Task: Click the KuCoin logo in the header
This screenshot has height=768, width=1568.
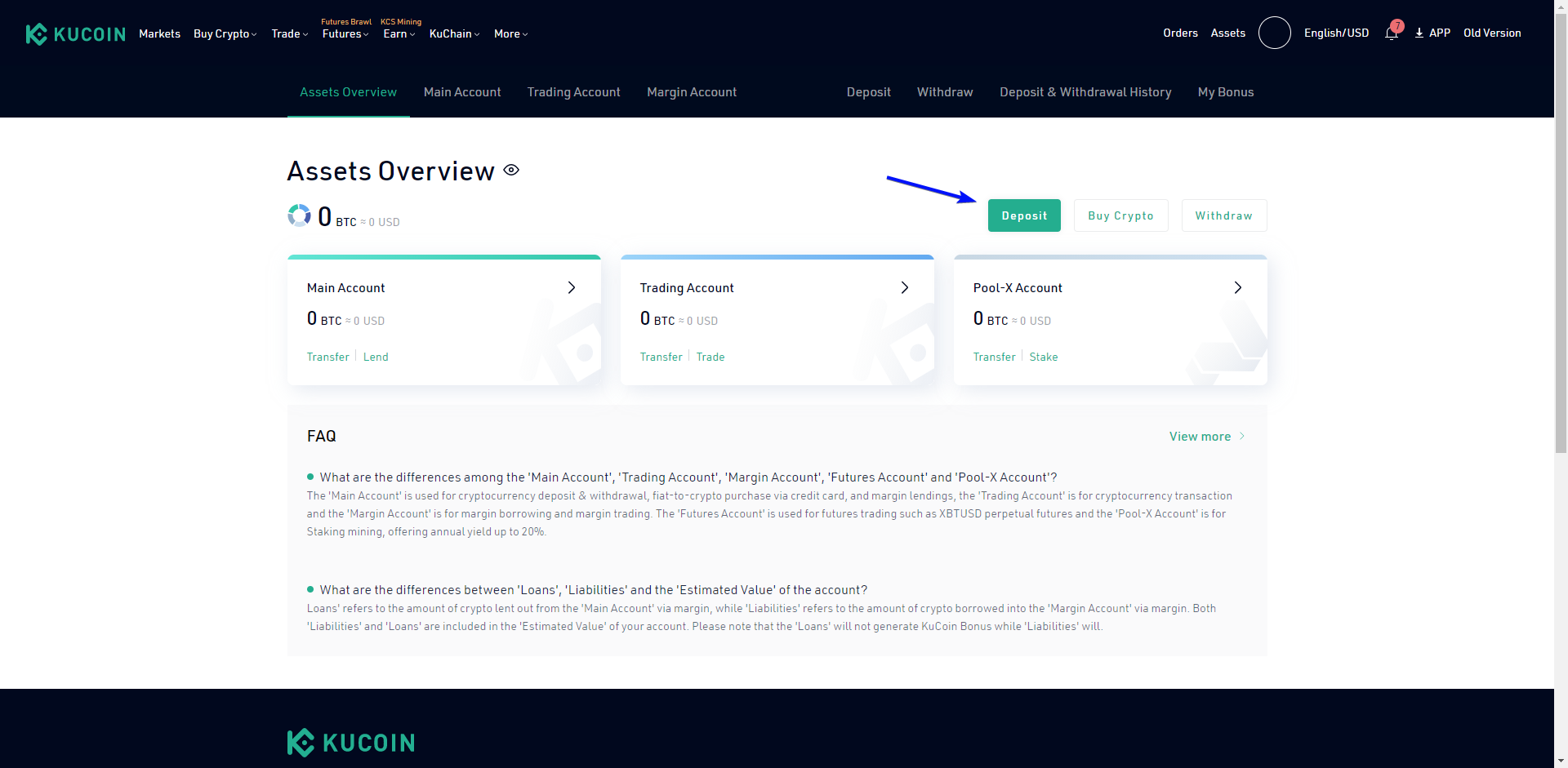Action: point(76,33)
